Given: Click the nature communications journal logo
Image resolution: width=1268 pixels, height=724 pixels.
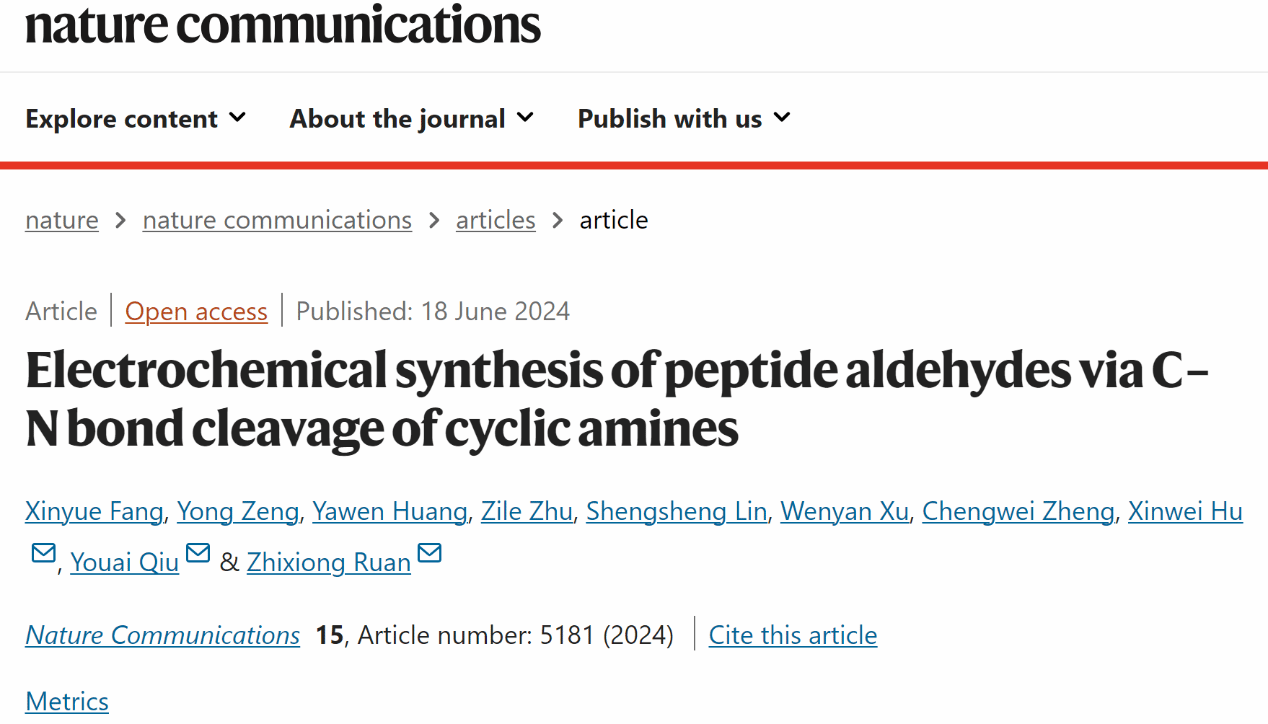Looking at the screenshot, I should click(x=283, y=24).
